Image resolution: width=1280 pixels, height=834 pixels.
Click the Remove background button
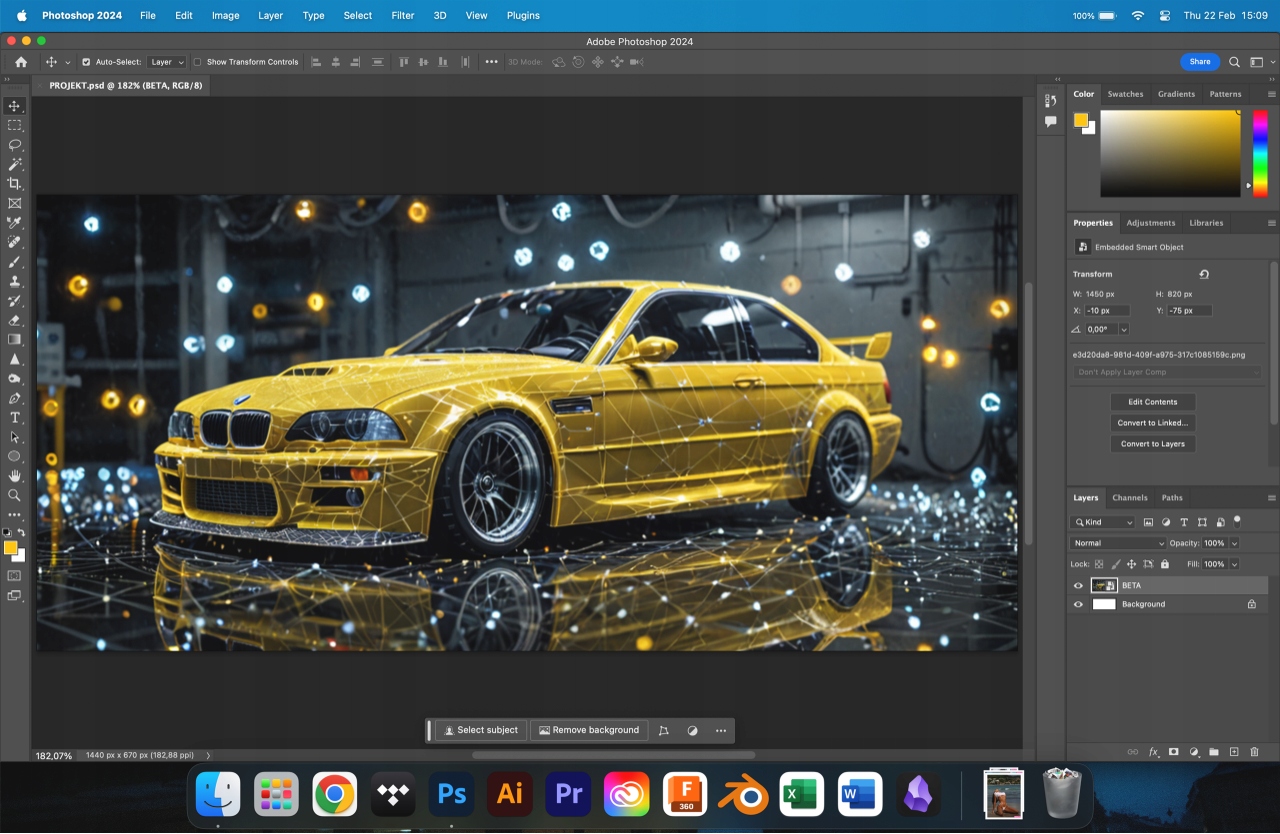tap(588, 730)
